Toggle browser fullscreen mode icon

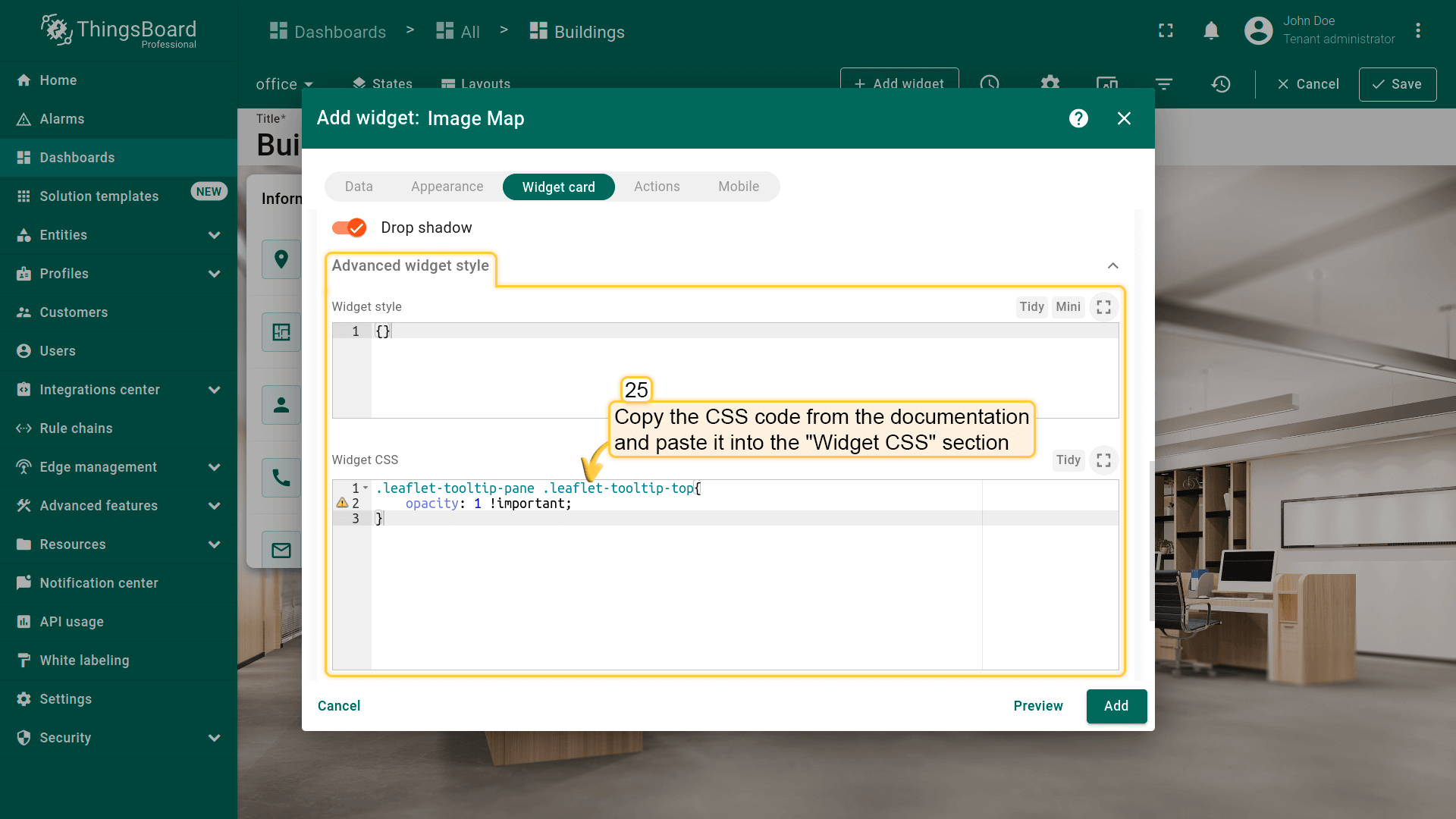1166,31
